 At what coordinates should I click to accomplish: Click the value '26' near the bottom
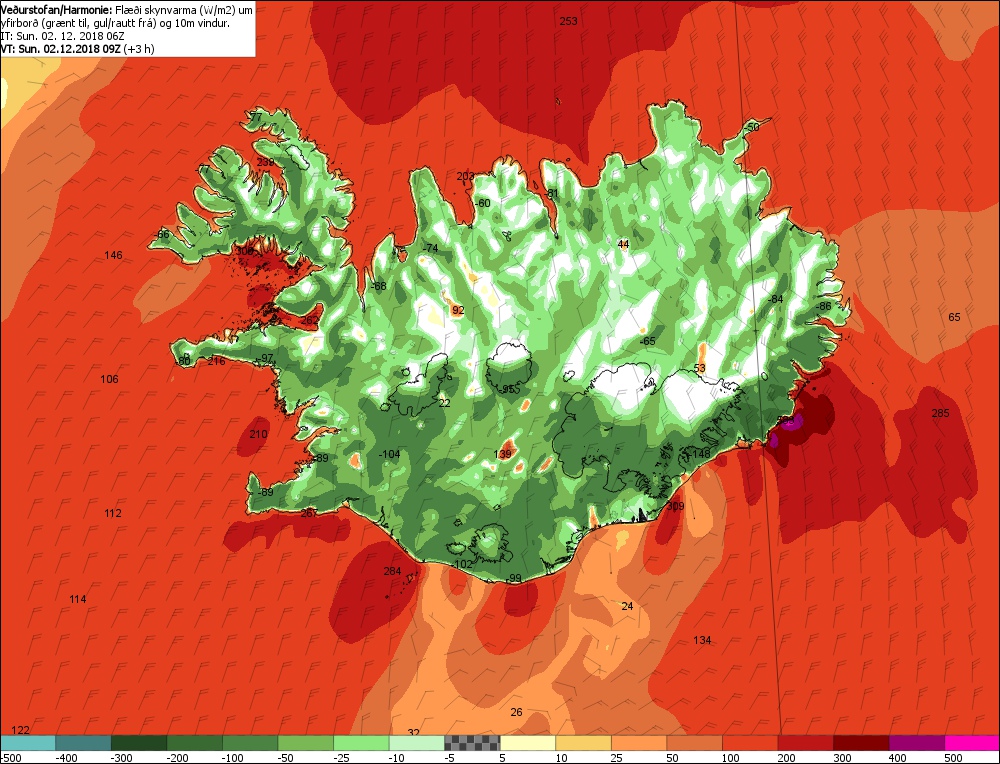(517, 712)
